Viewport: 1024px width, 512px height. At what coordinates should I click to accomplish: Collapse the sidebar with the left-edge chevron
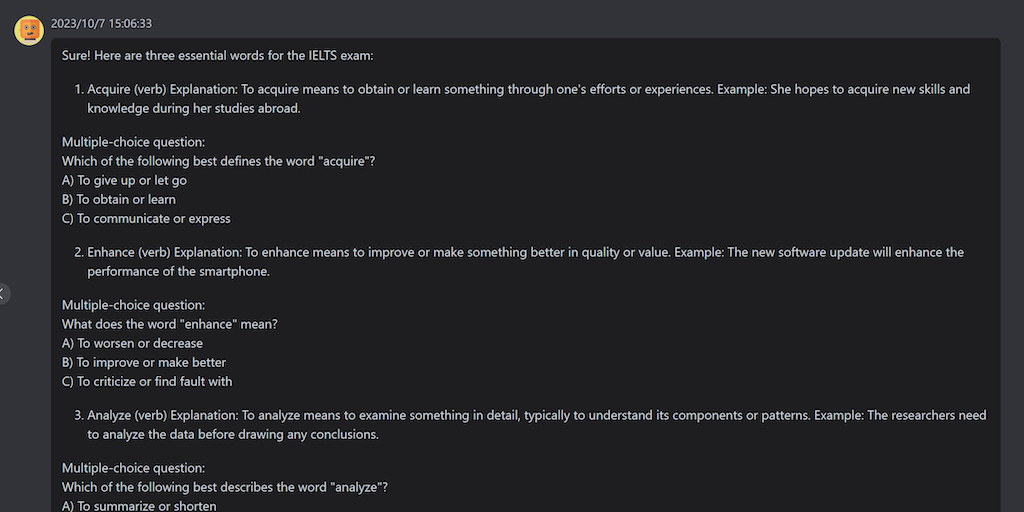(3, 293)
